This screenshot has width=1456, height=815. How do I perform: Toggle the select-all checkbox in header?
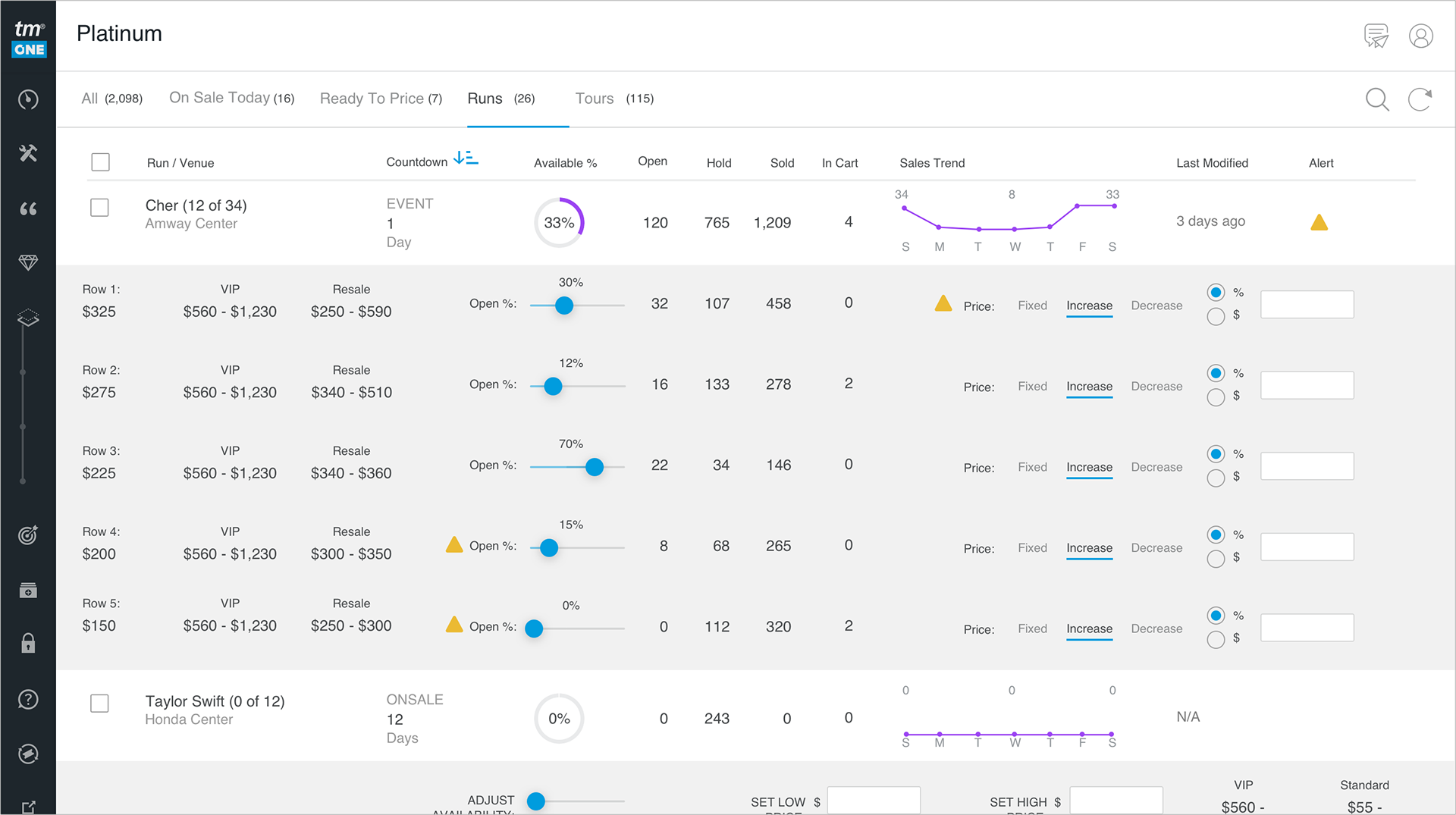pyautogui.click(x=100, y=162)
